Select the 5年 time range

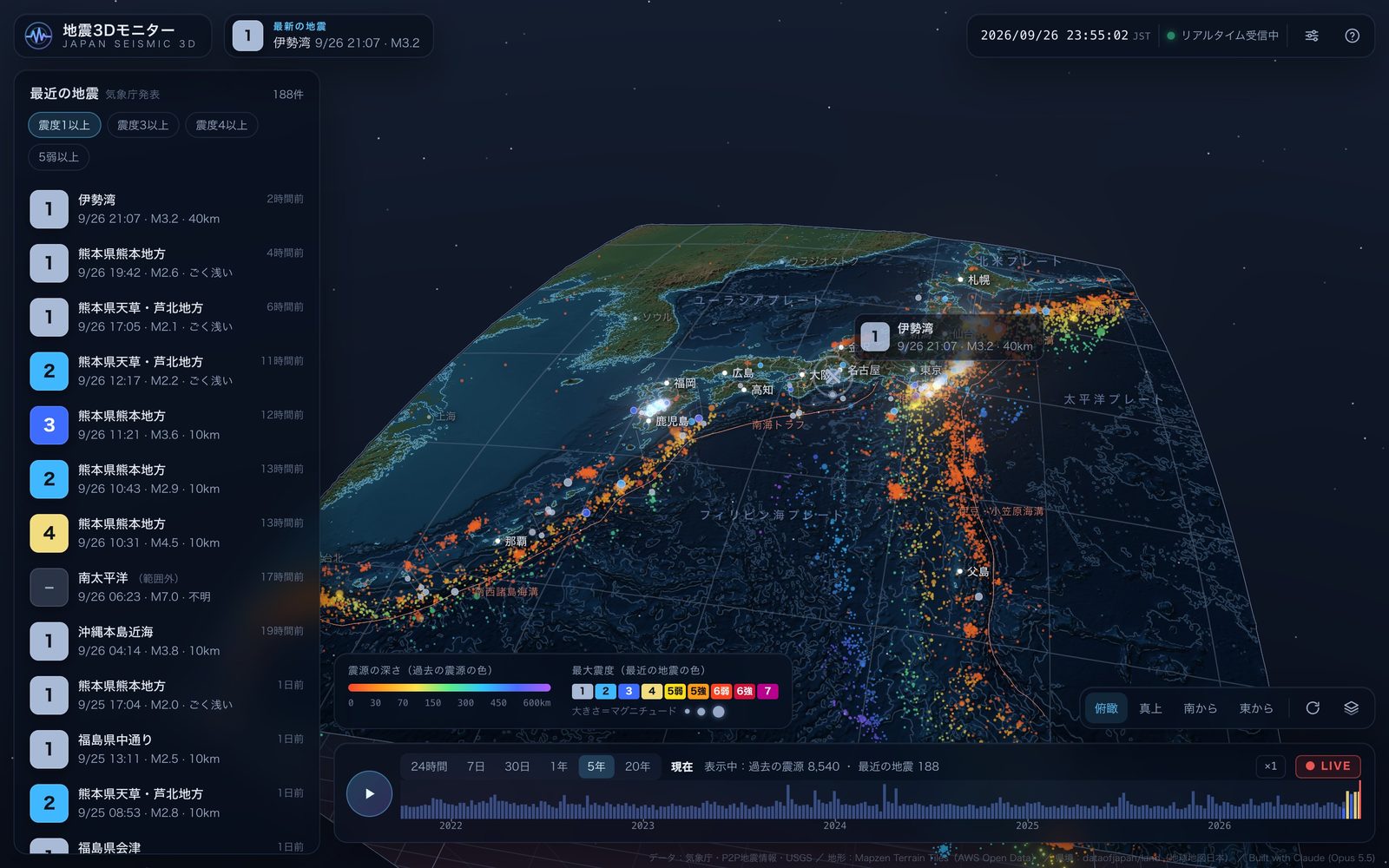point(596,766)
